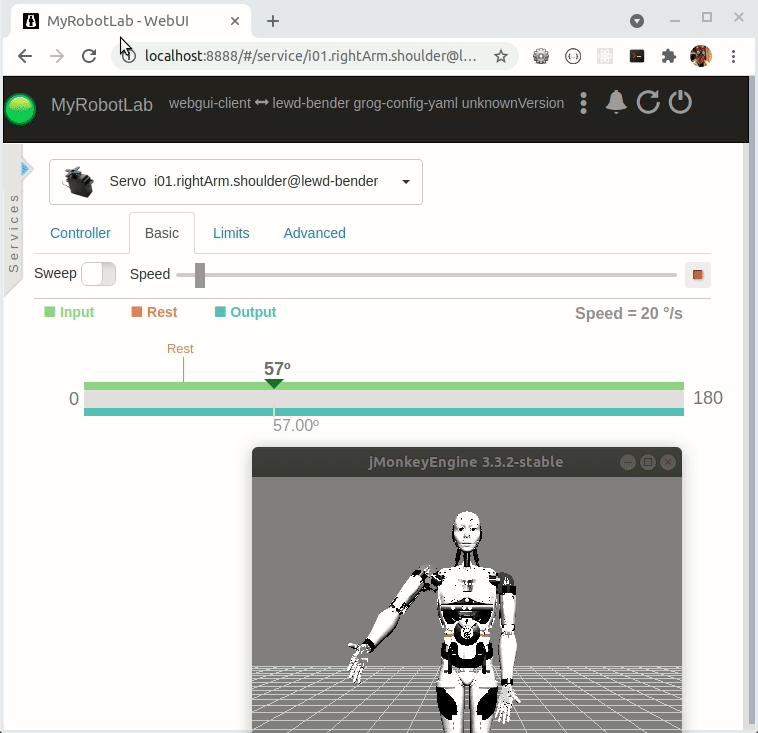Go back in browser

[x=25, y=56]
